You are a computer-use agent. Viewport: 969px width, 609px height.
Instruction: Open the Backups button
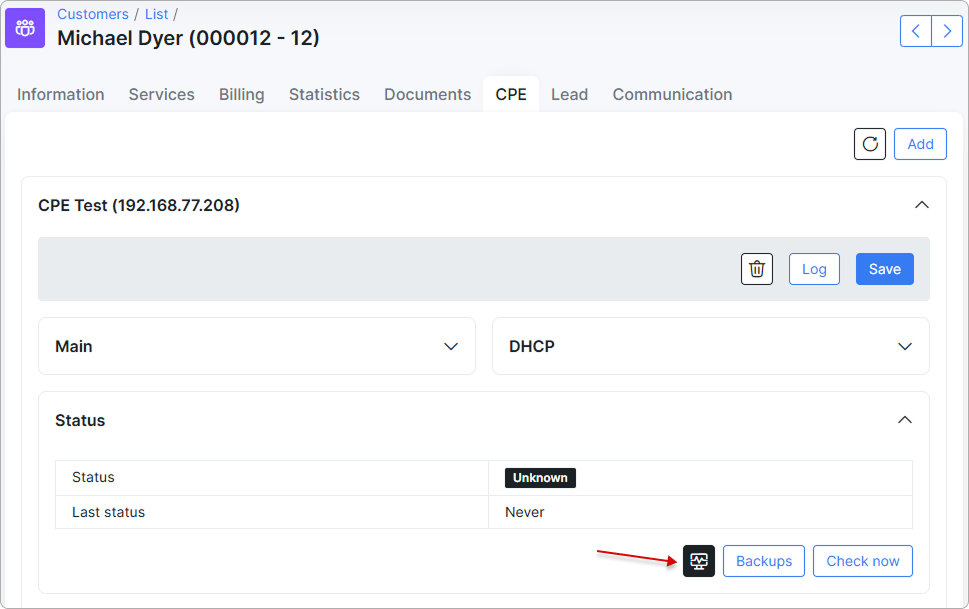(x=764, y=561)
